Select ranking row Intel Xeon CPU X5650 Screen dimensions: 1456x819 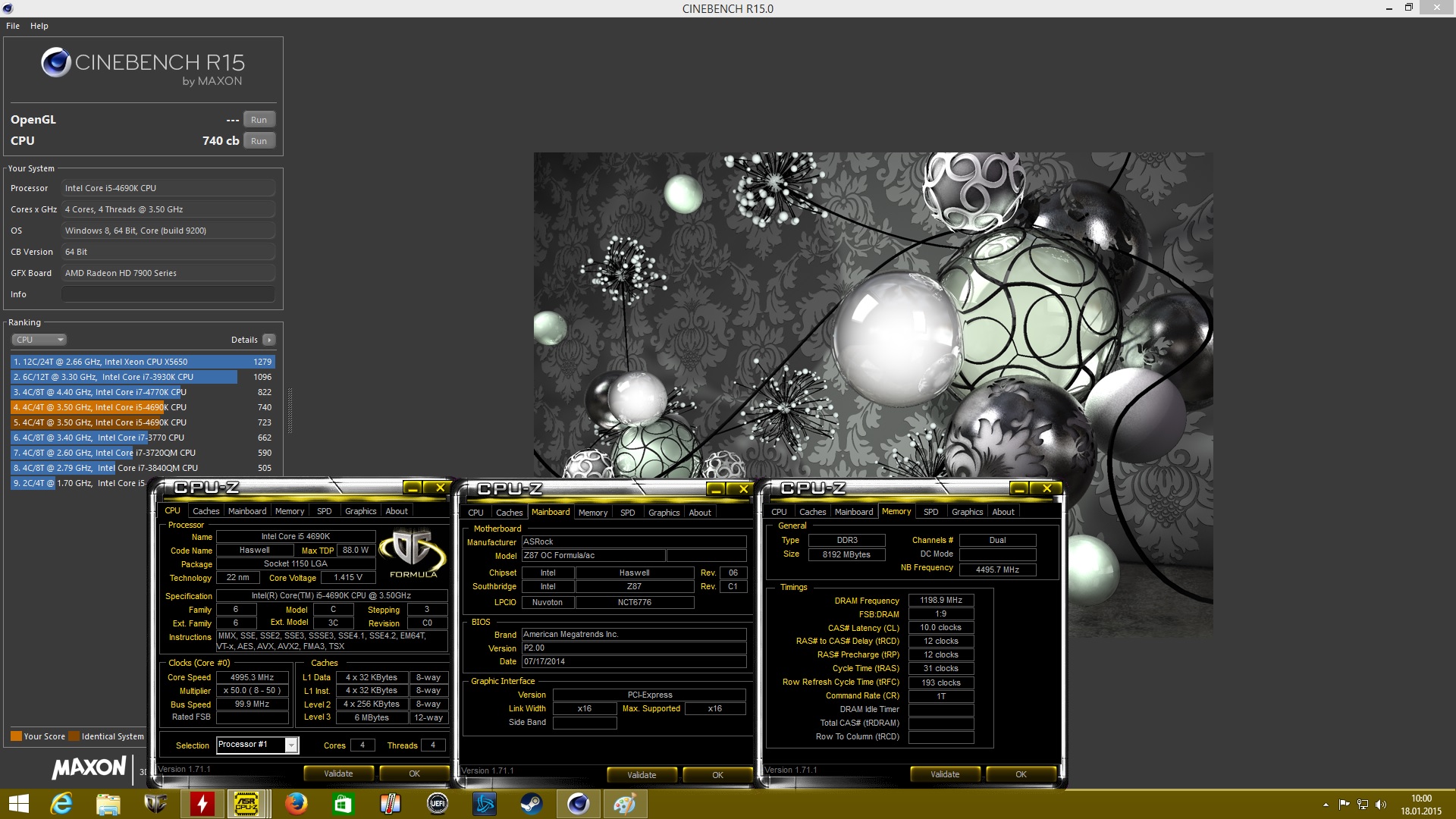[143, 362]
